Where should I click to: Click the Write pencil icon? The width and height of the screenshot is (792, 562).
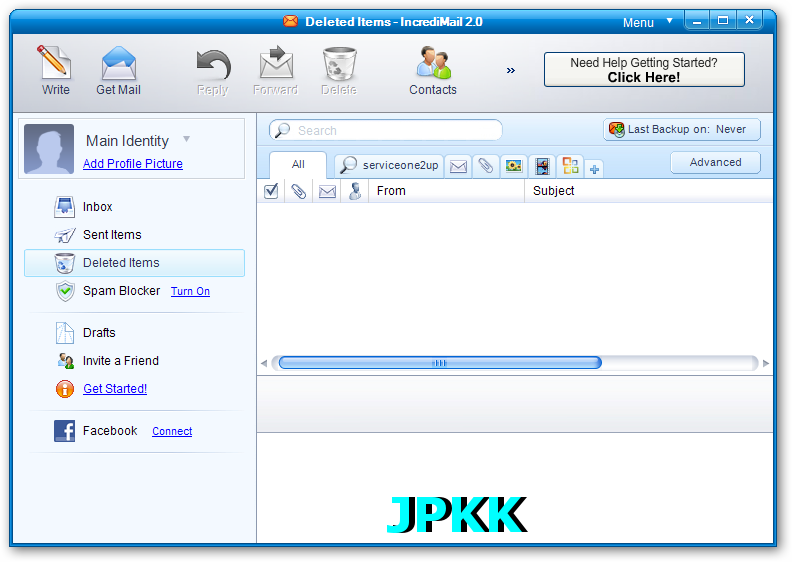(x=54, y=63)
